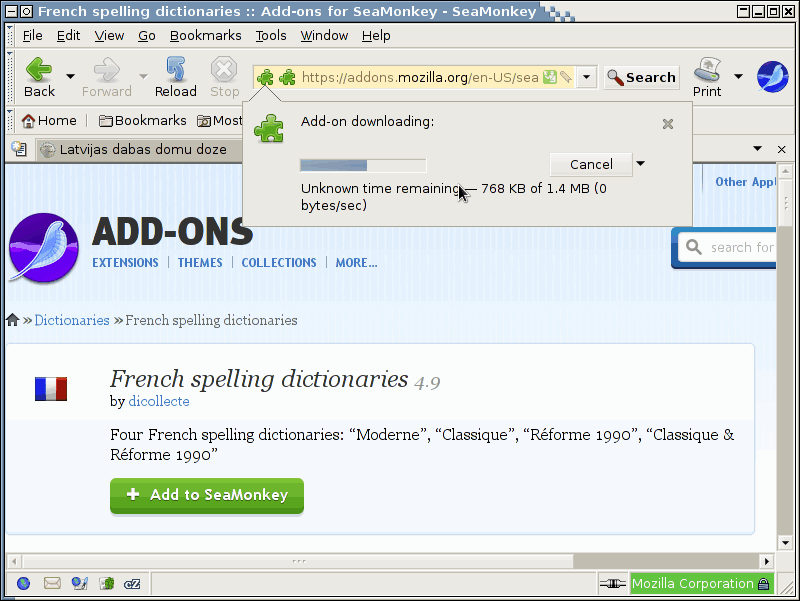800x601 pixels.
Task: Open the Other Applications link
Action: click(x=745, y=182)
